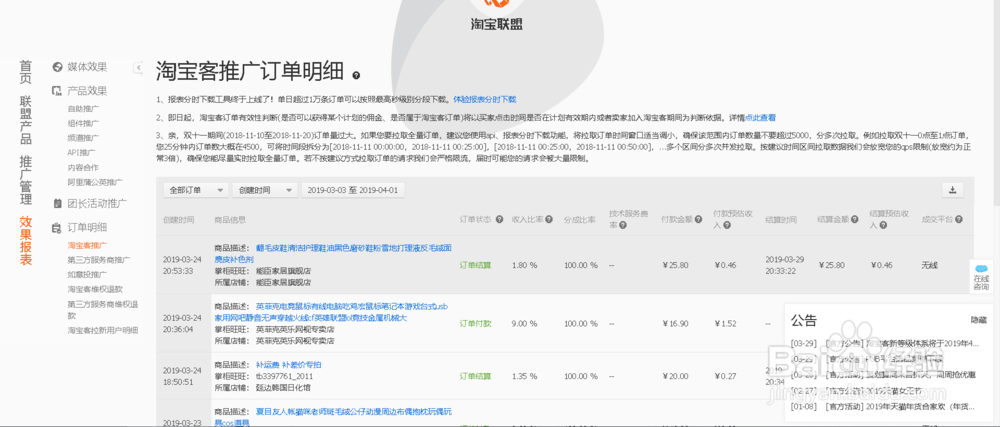Click the 体验报表分时下载 link
Image resolution: width=1000 pixels, height=427 pixels.
tap(485, 99)
